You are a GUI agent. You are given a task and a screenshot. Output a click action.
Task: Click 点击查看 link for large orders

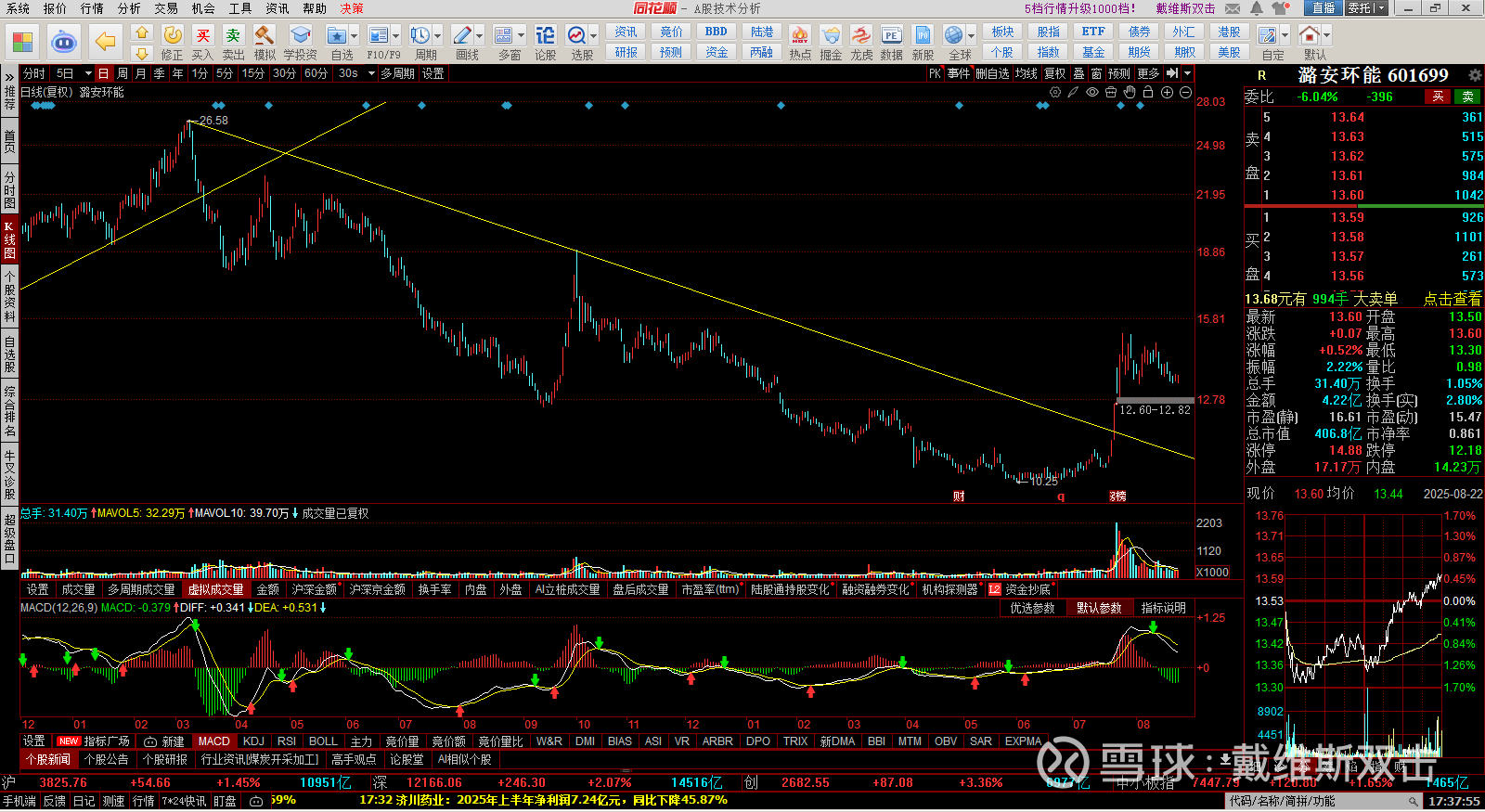1453,299
